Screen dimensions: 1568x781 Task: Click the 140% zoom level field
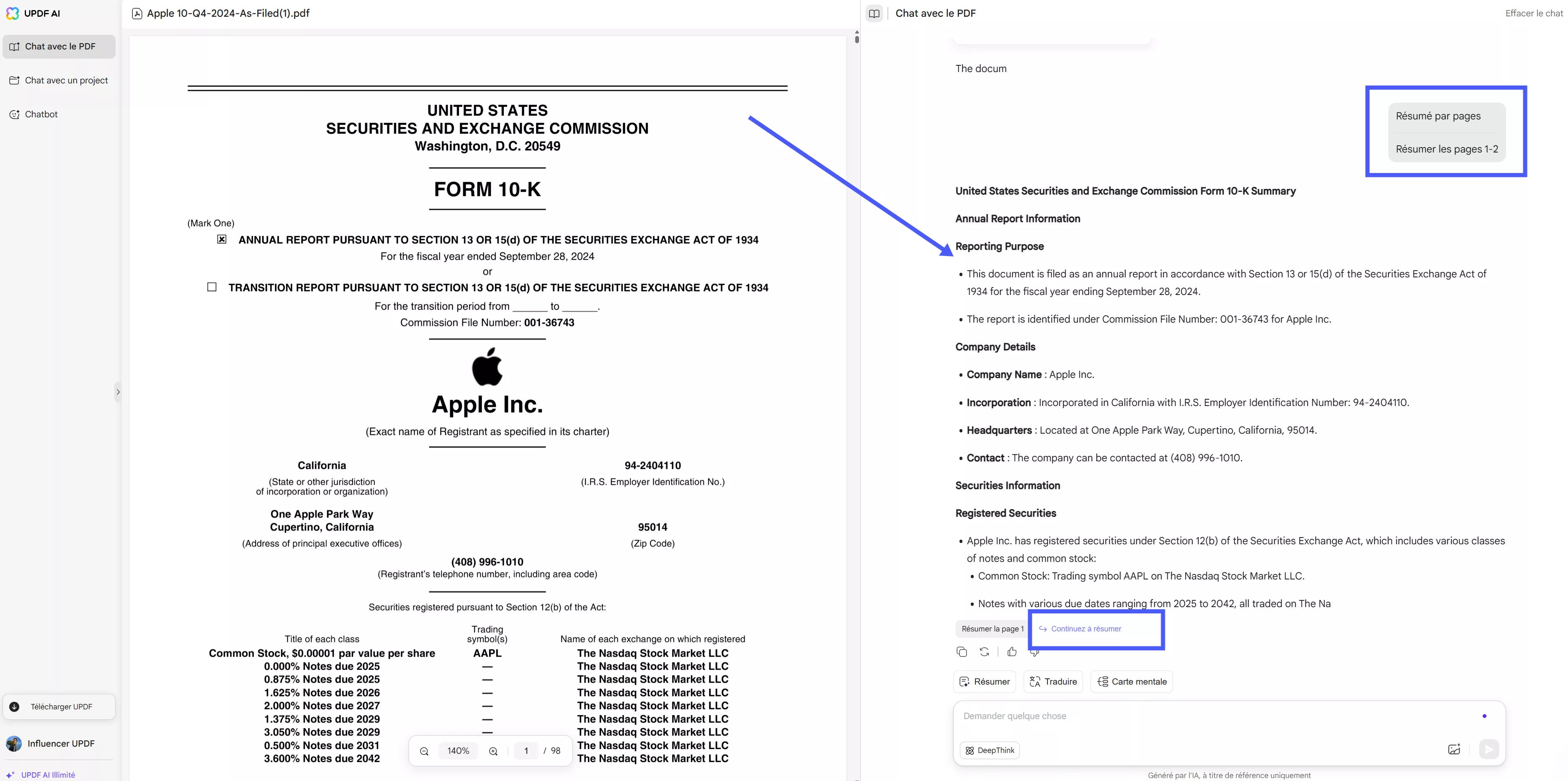coord(458,751)
